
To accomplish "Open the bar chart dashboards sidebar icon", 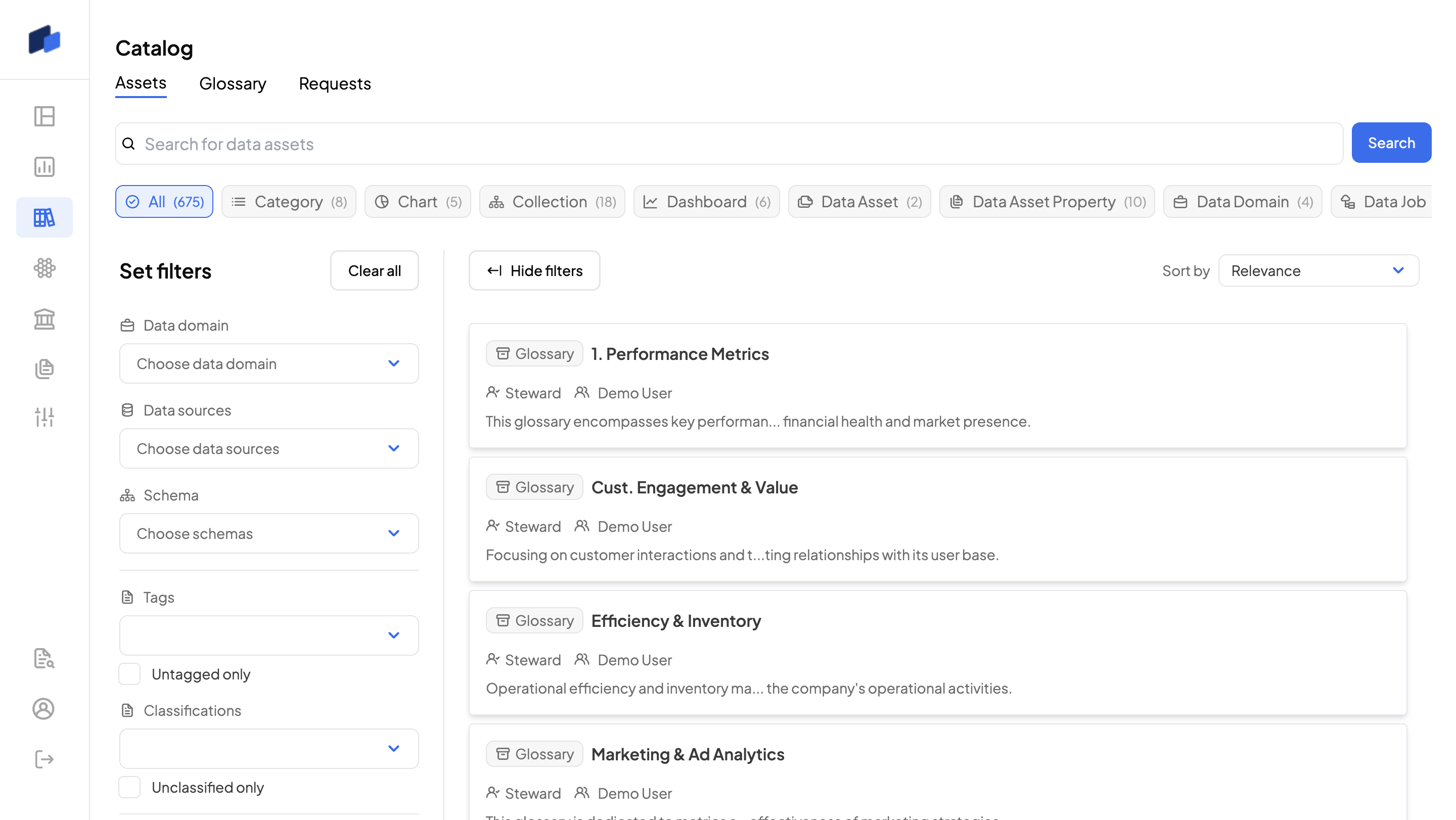I will pyautogui.click(x=44, y=167).
